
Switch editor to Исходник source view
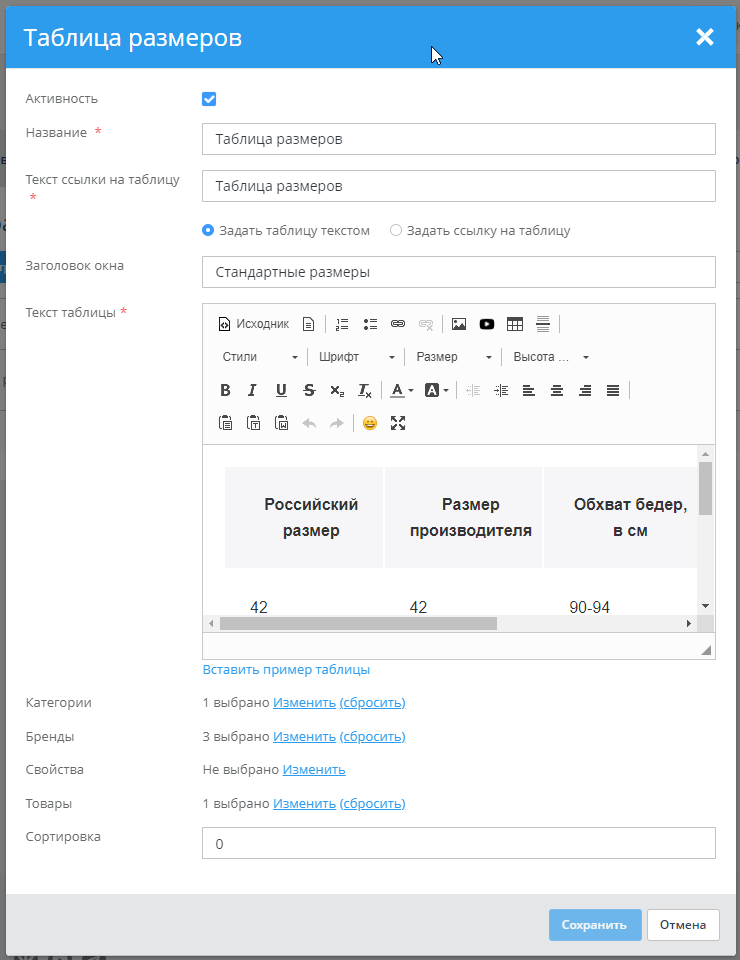(254, 324)
